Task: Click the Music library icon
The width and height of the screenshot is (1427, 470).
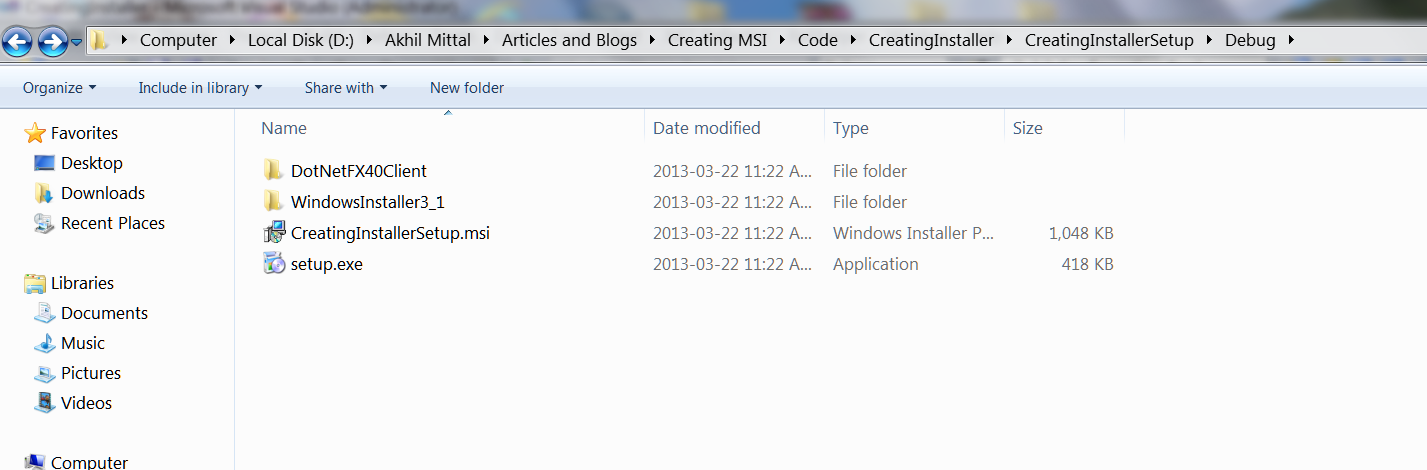Action: (x=44, y=343)
